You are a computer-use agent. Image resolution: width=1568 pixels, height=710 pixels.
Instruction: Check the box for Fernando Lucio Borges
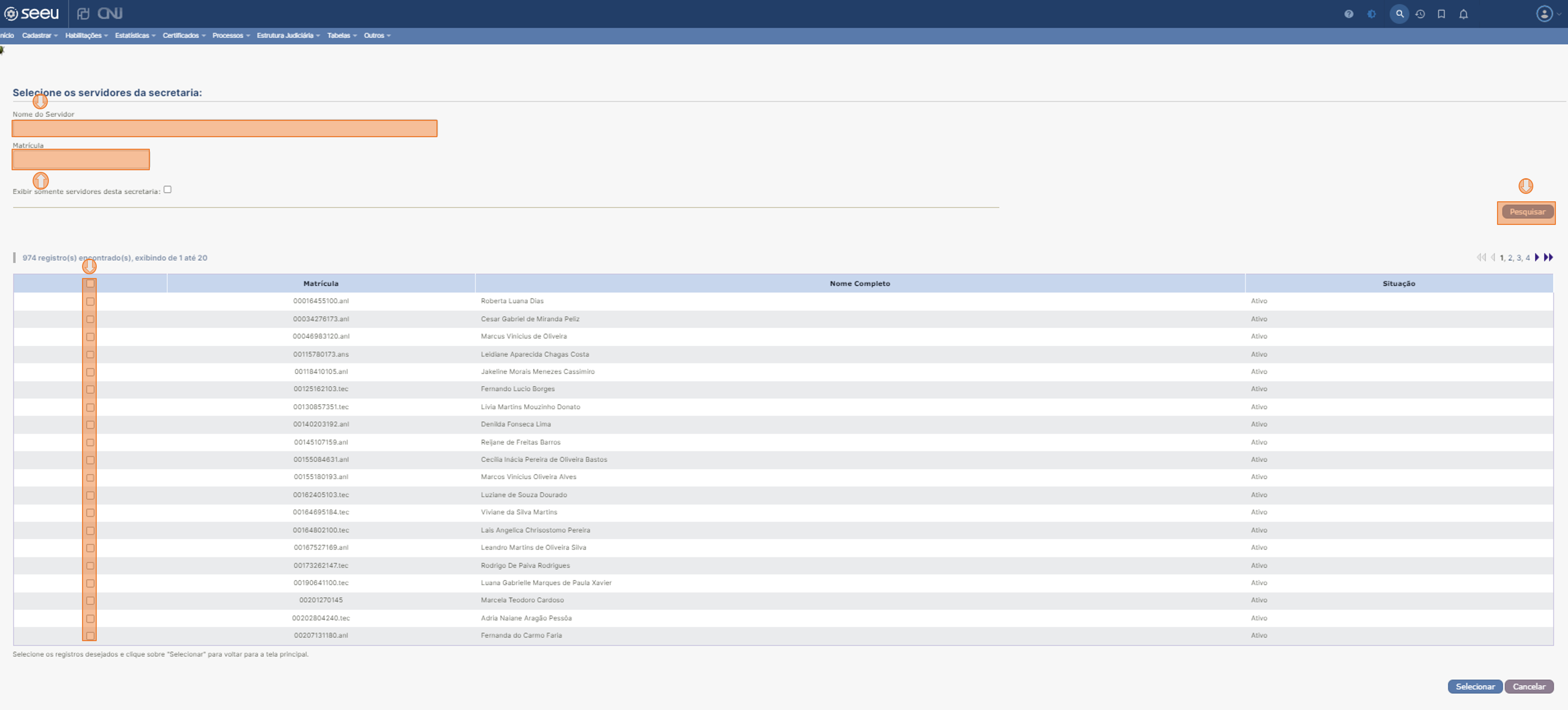click(x=90, y=389)
